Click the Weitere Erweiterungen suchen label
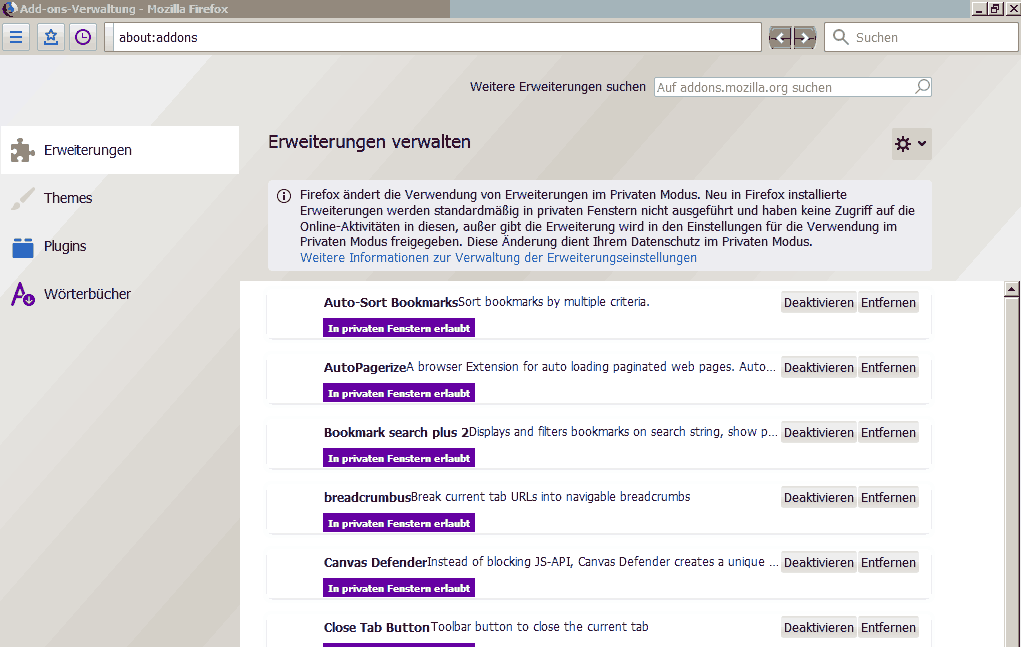Image resolution: width=1021 pixels, height=647 pixels. click(x=558, y=87)
